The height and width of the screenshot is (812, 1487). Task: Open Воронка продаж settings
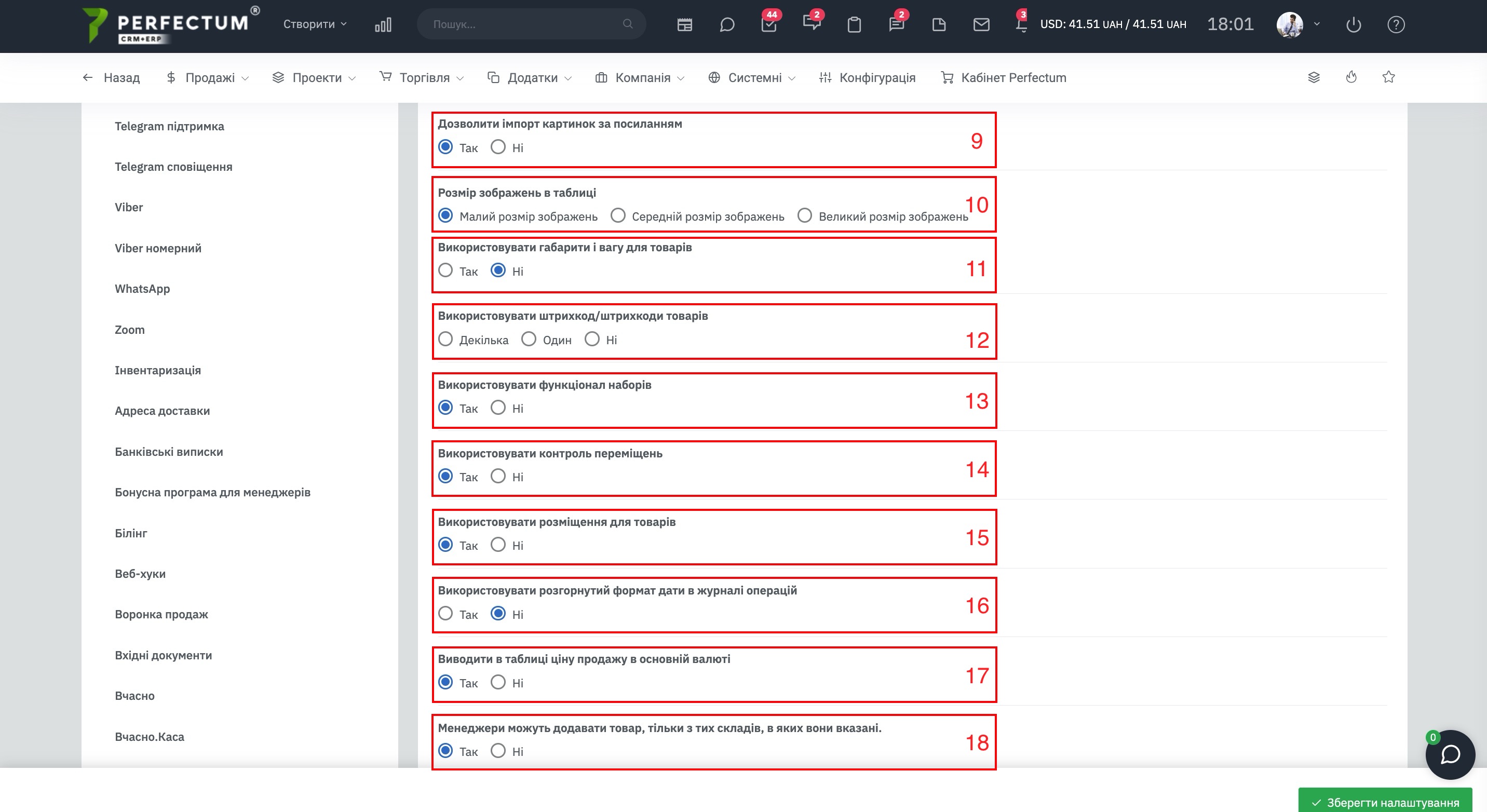(x=161, y=614)
